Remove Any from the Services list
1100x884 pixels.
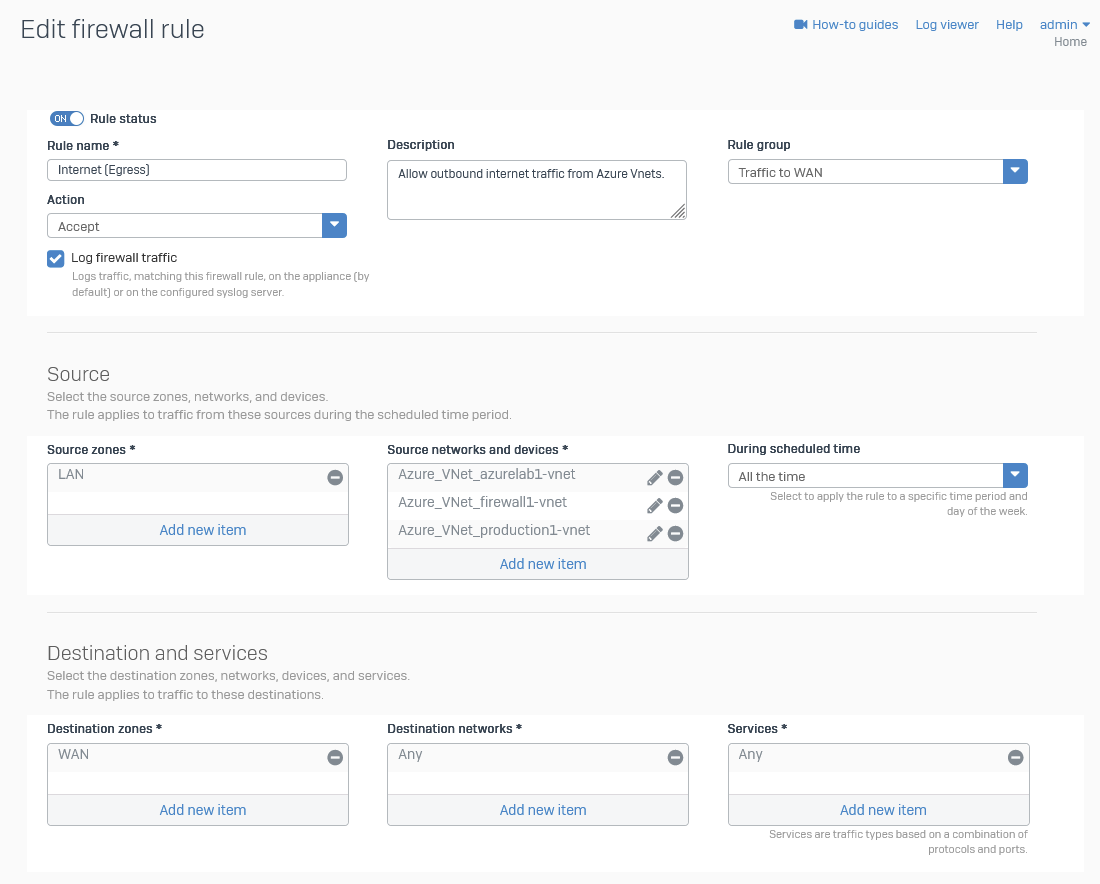click(x=1015, y=758)
